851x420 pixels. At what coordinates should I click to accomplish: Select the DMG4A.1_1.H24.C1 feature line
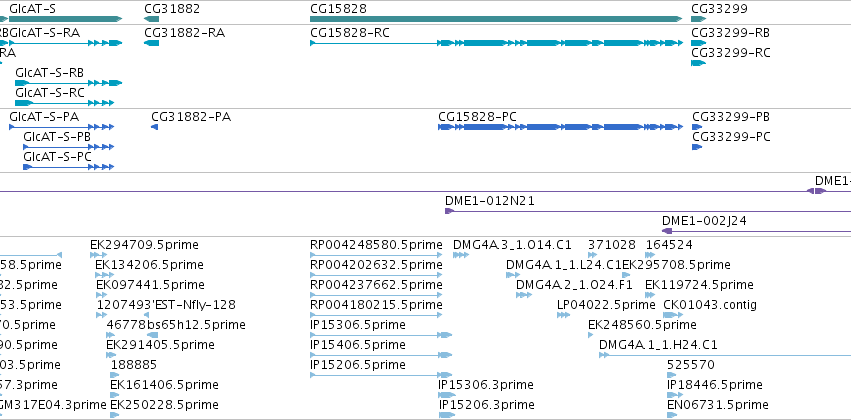725,355
